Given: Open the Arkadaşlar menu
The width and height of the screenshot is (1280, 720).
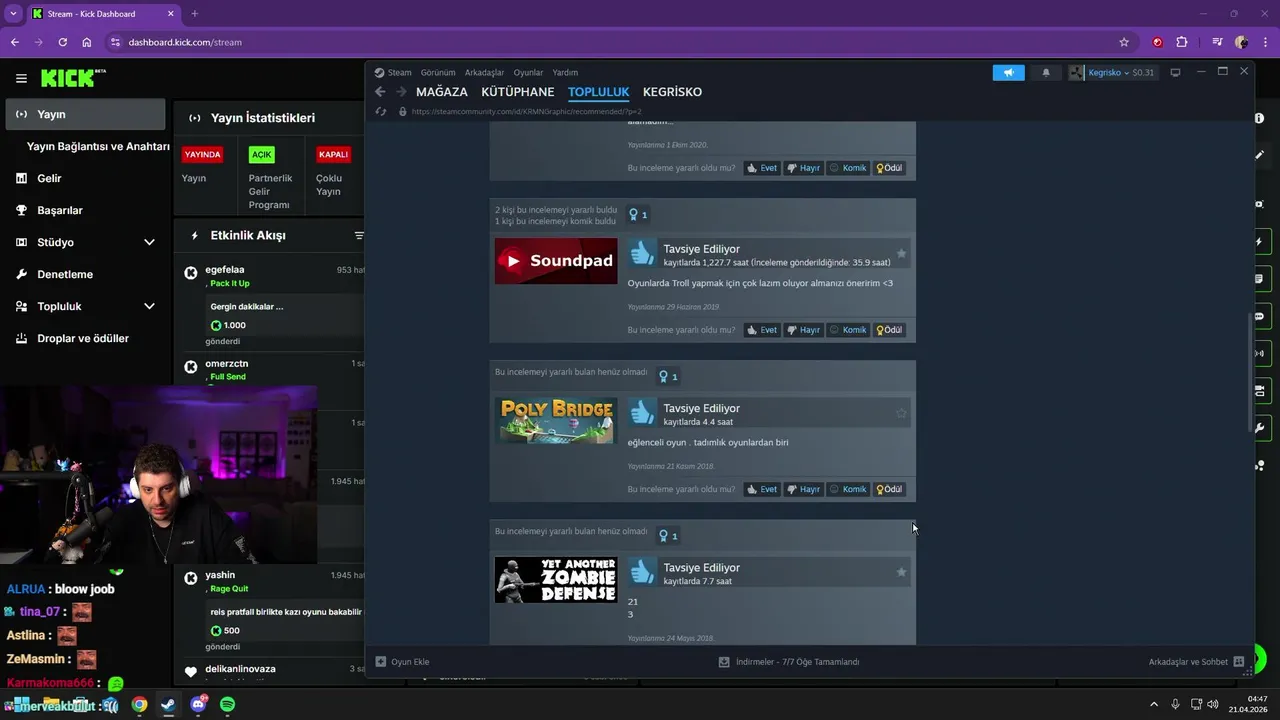Looking at the screenshot, I should (x=485, y=72).
